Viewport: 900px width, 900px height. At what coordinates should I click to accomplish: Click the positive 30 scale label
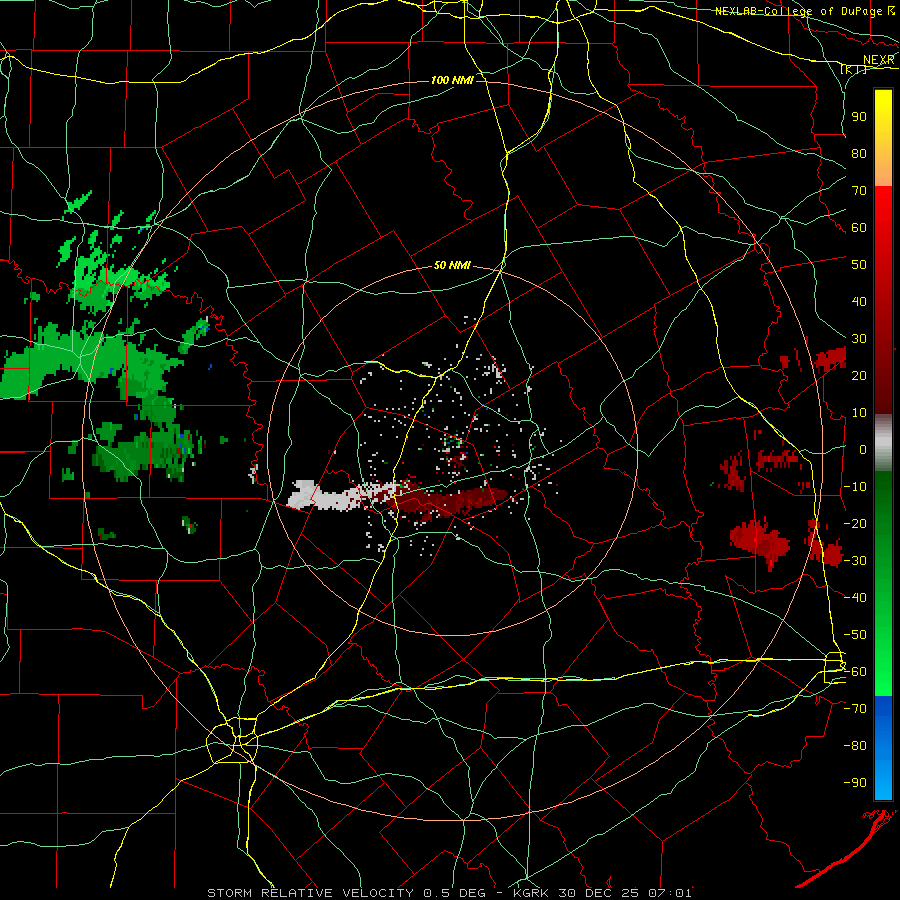(859, 339)
